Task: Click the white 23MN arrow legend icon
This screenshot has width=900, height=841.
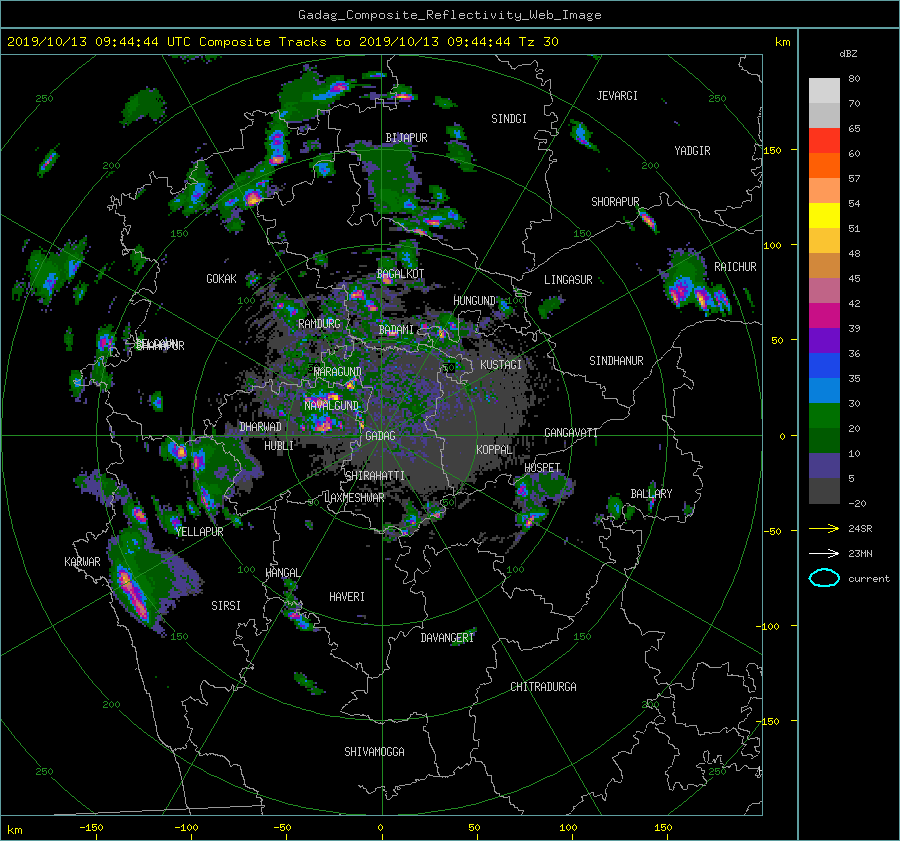Action: pyautogui.click(x=824, y=553)
